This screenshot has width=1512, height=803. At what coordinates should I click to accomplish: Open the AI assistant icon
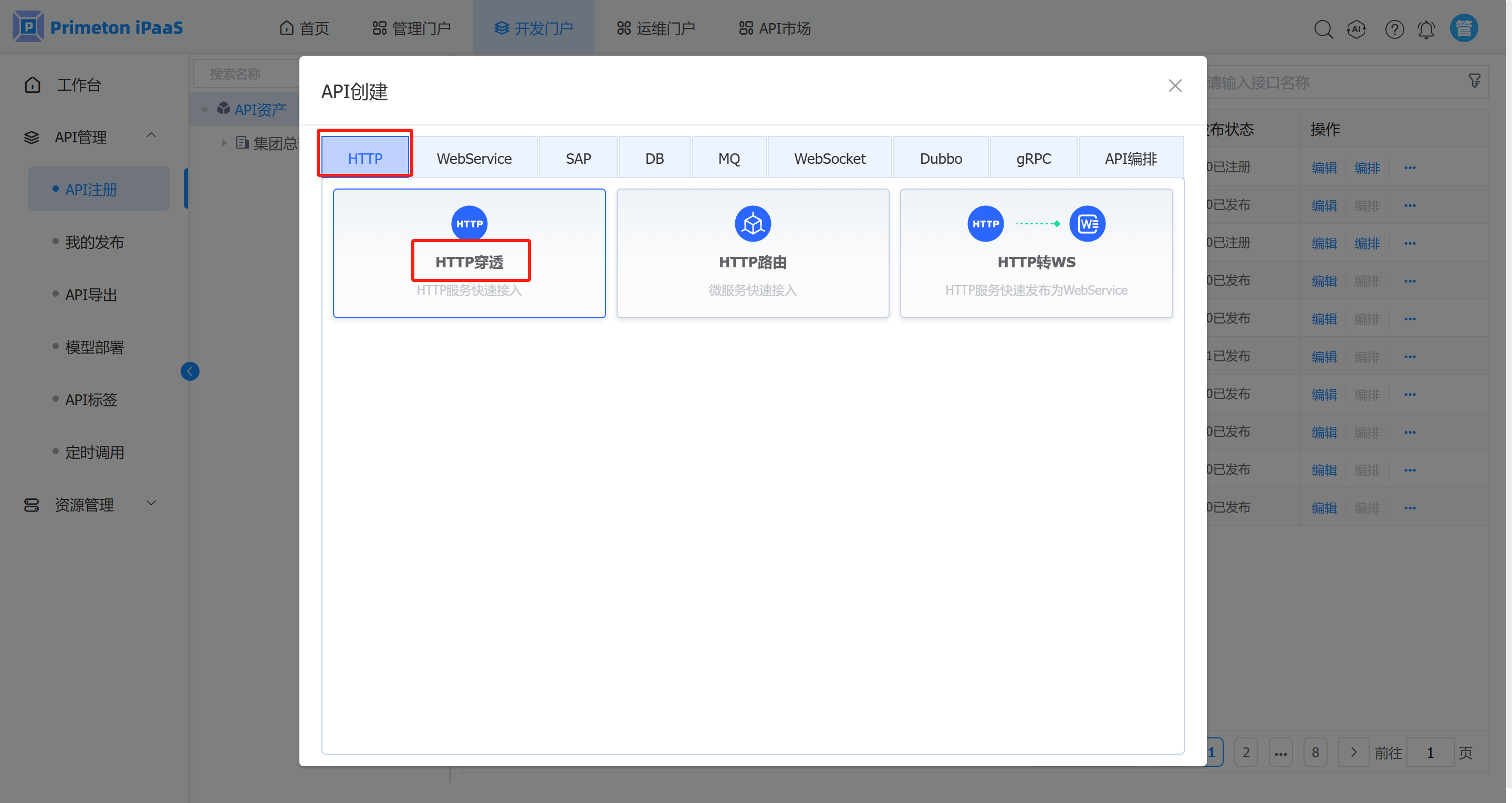[1357, 29]
